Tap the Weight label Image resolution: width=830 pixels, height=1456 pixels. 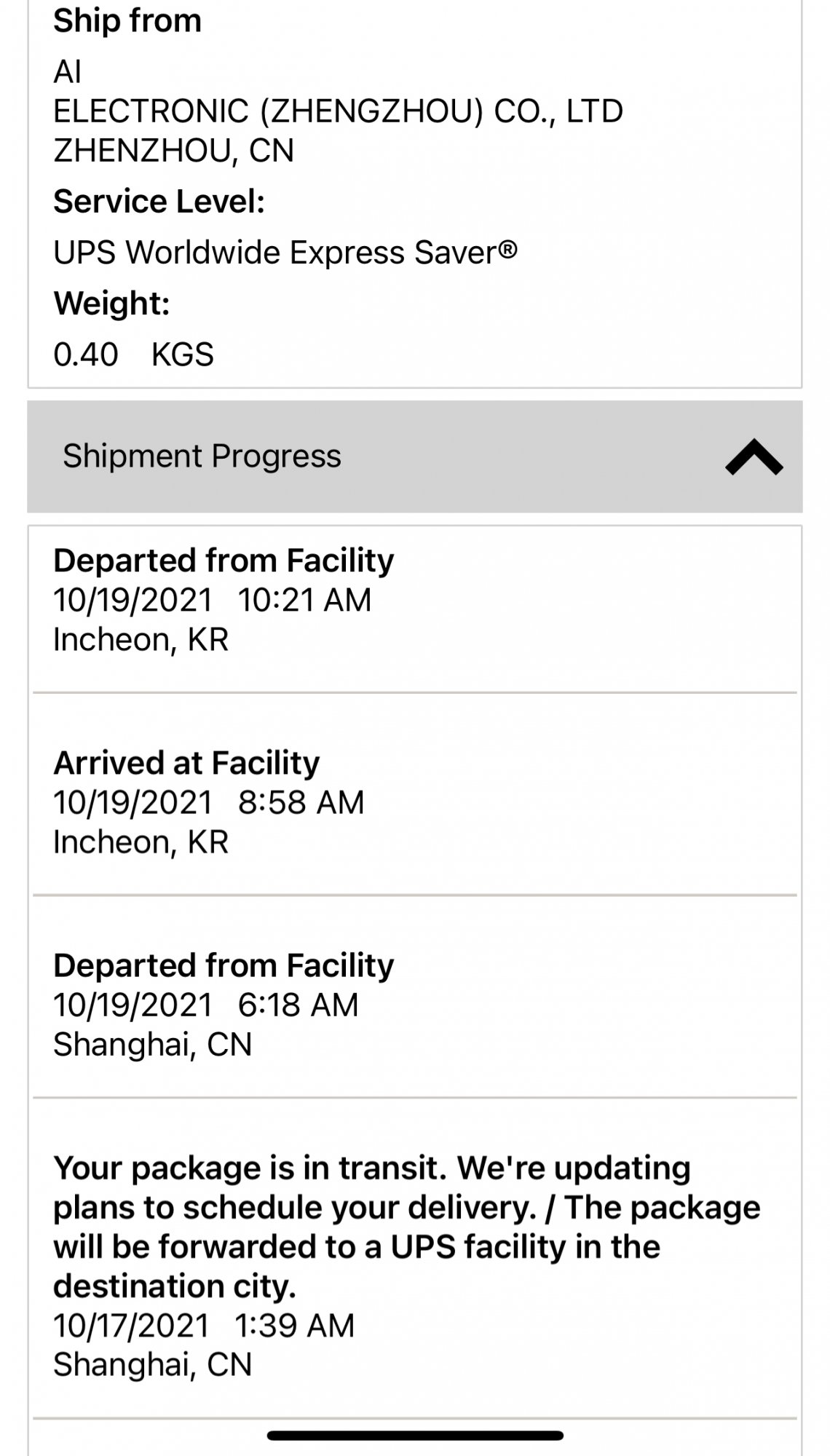coord(111,304)
